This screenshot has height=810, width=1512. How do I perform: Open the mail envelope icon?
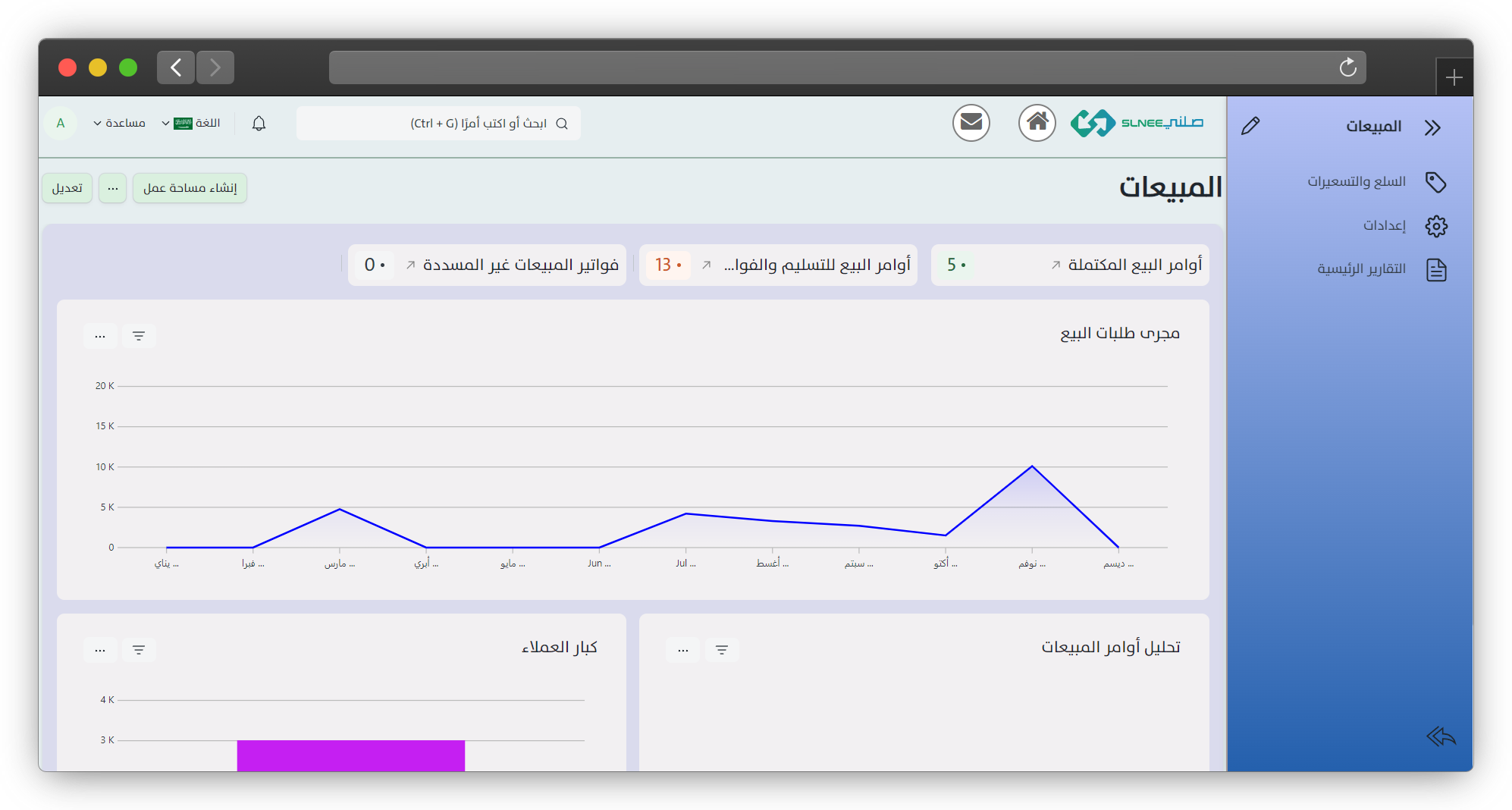click(971, 123)
